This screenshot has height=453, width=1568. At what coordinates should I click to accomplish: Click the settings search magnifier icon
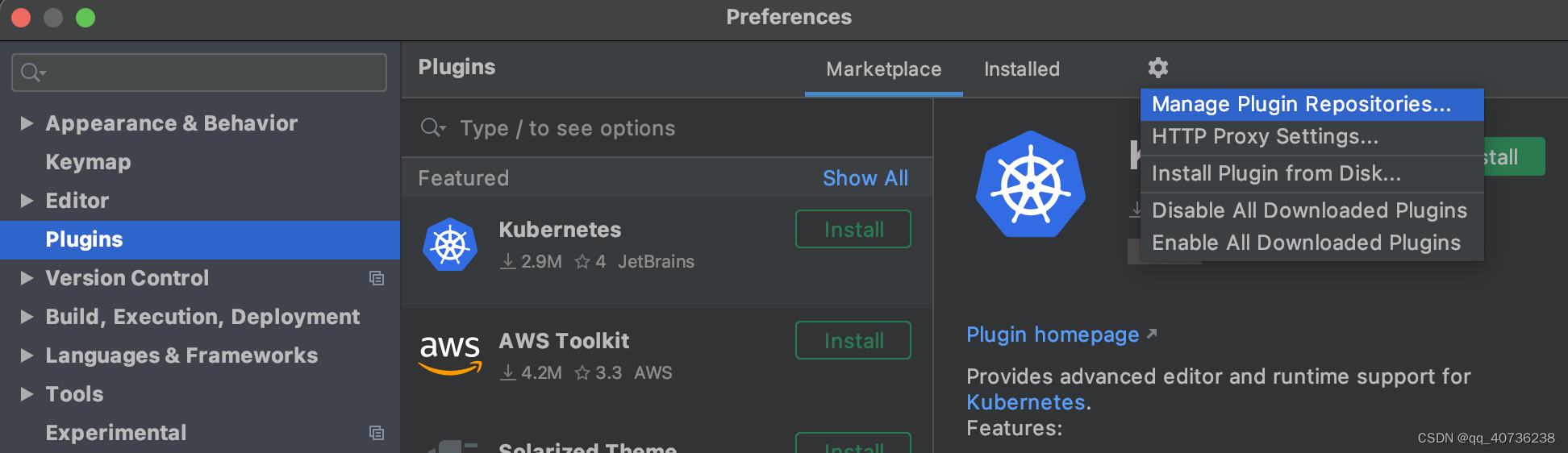pyautogui.click(x=32, y=73)
